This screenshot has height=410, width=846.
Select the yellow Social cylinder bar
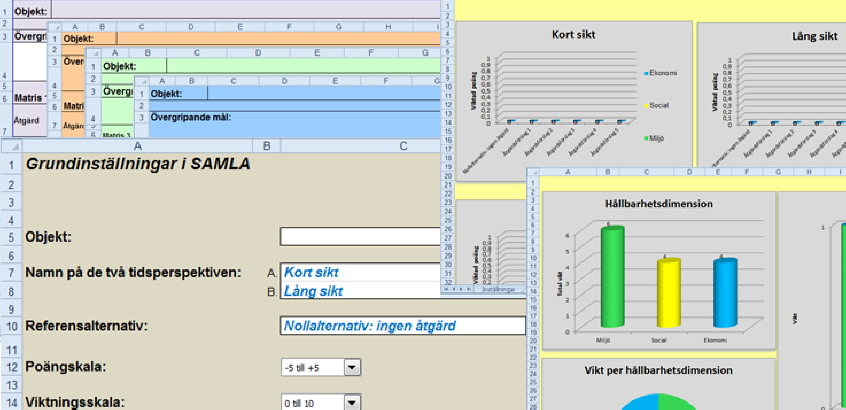pyautogui.click(x=668, y=293)
